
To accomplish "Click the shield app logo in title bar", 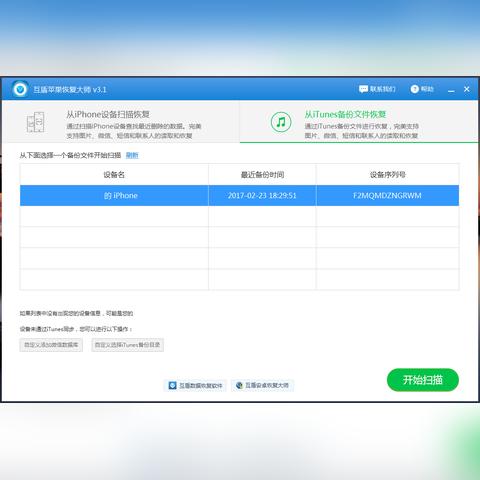I will (20, 89).
